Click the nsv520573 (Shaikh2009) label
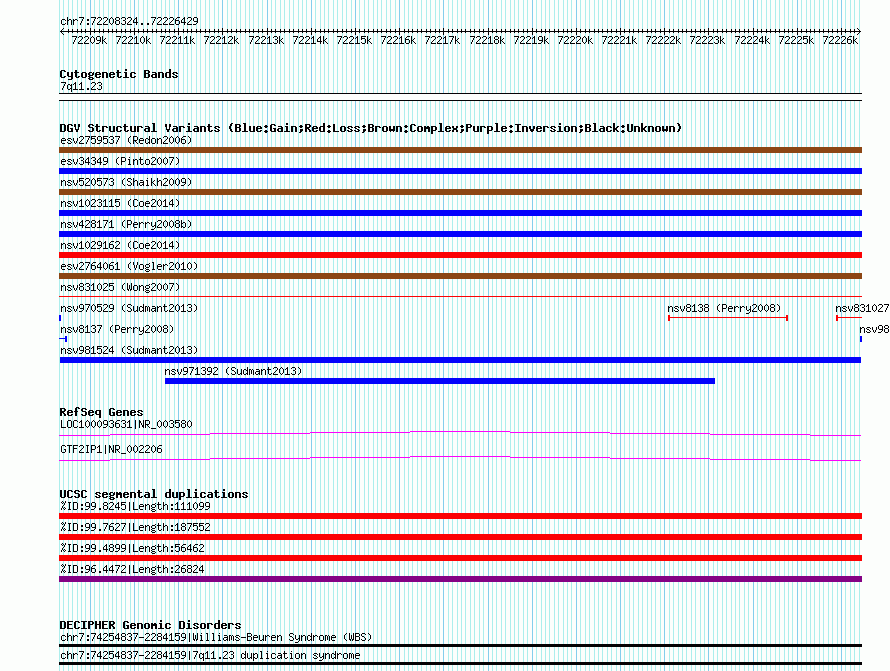The image size is (890, 671). (126, 182)
